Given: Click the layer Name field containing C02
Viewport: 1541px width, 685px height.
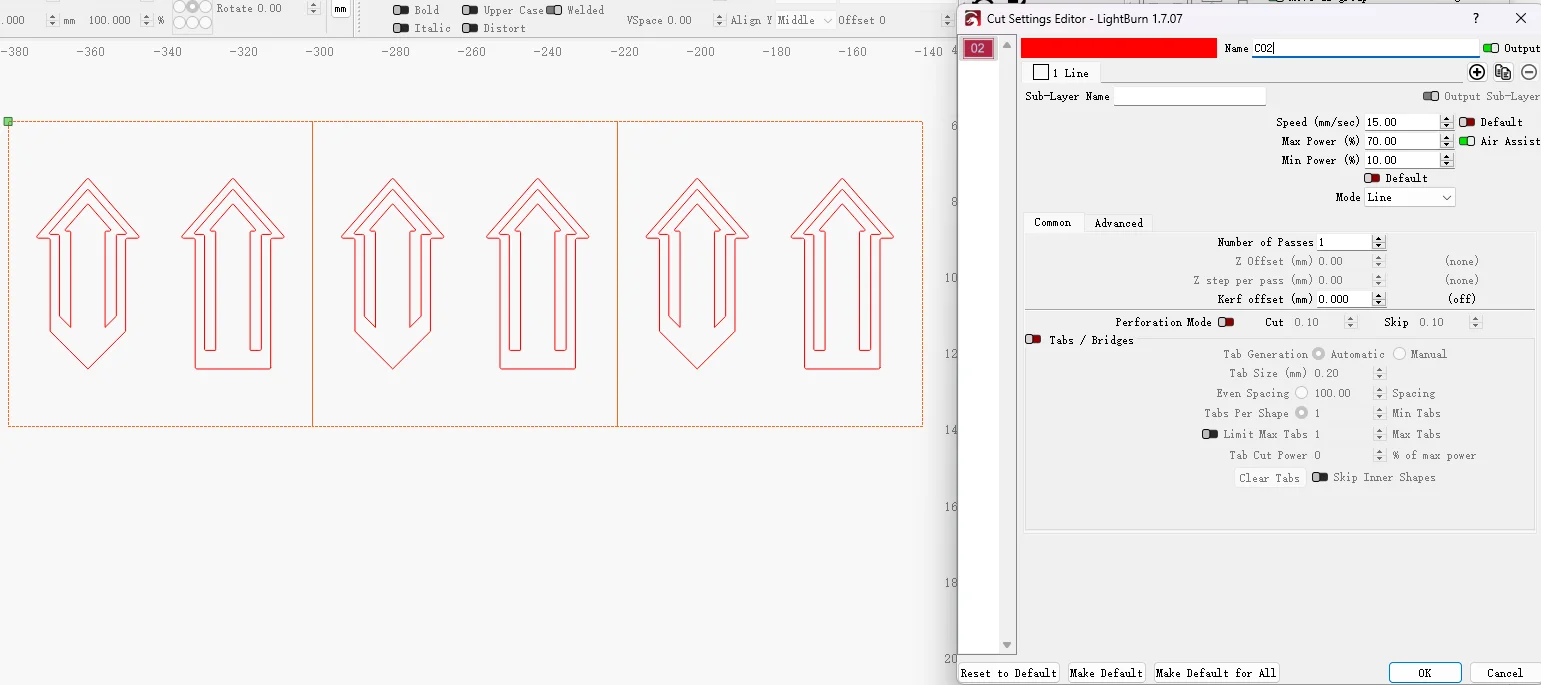Looking at the screenshot, I should point(1365,48).
